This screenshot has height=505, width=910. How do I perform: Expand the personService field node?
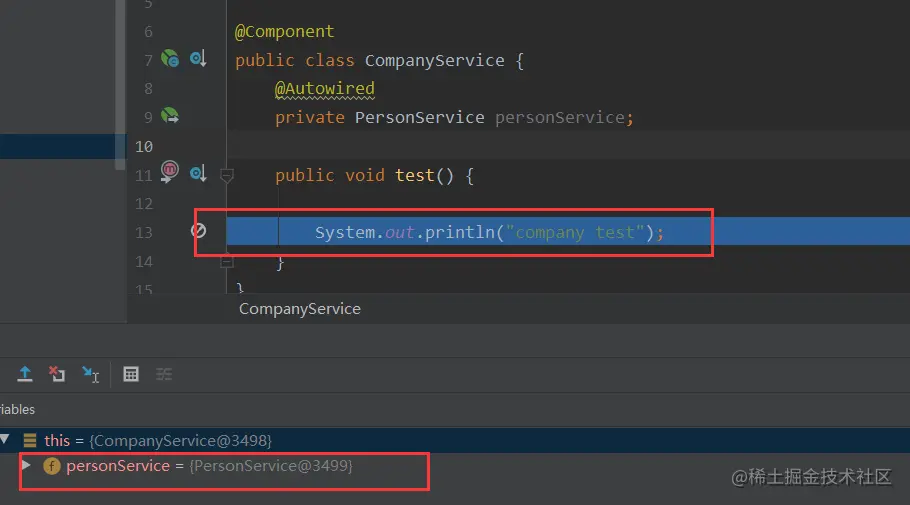click(26, 465)
